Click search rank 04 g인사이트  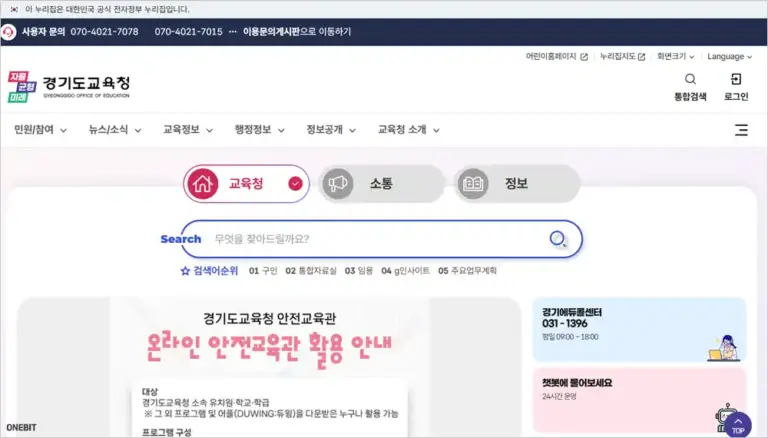click(406, 271)
